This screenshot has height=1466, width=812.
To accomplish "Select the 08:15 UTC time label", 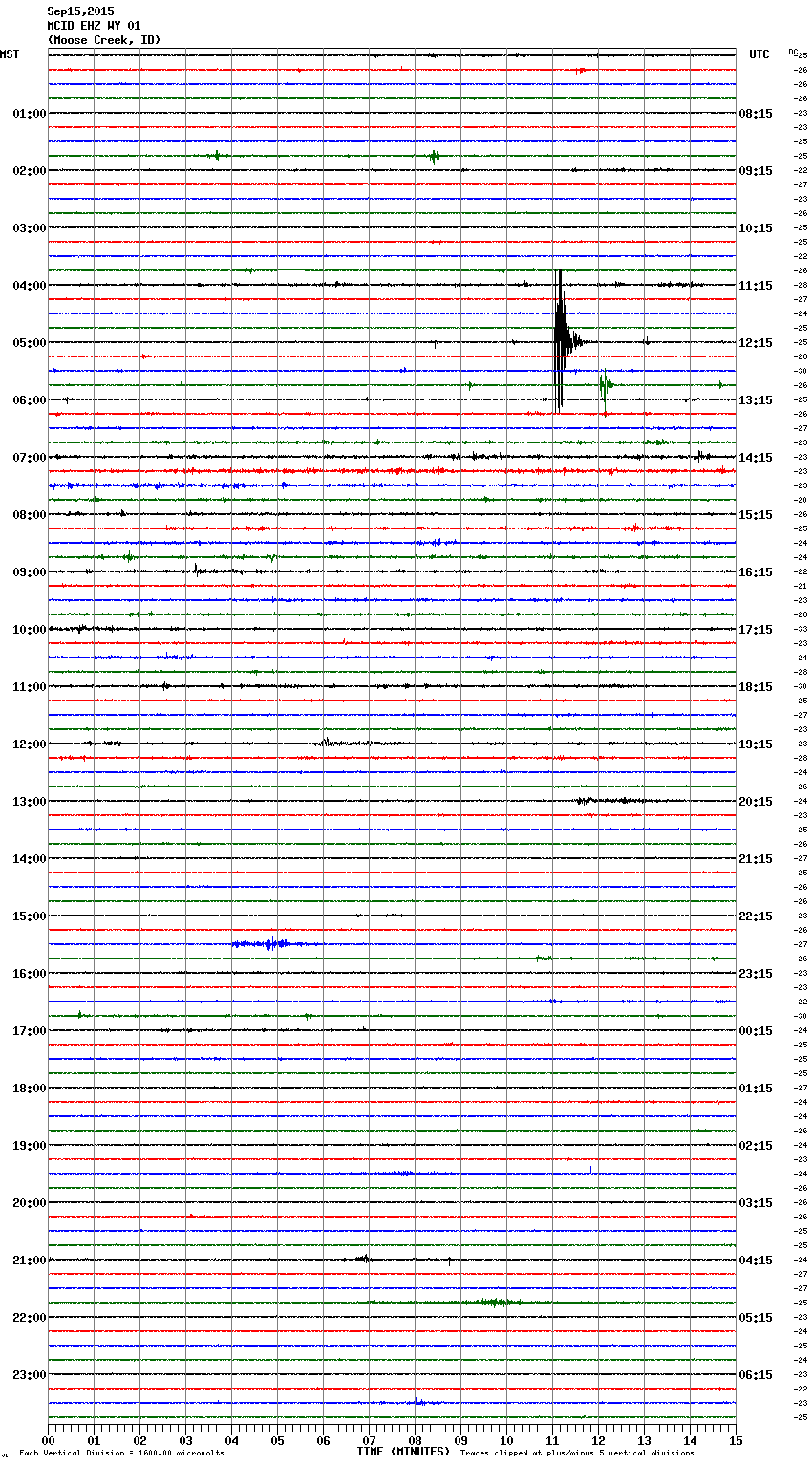I will [756, 114].
